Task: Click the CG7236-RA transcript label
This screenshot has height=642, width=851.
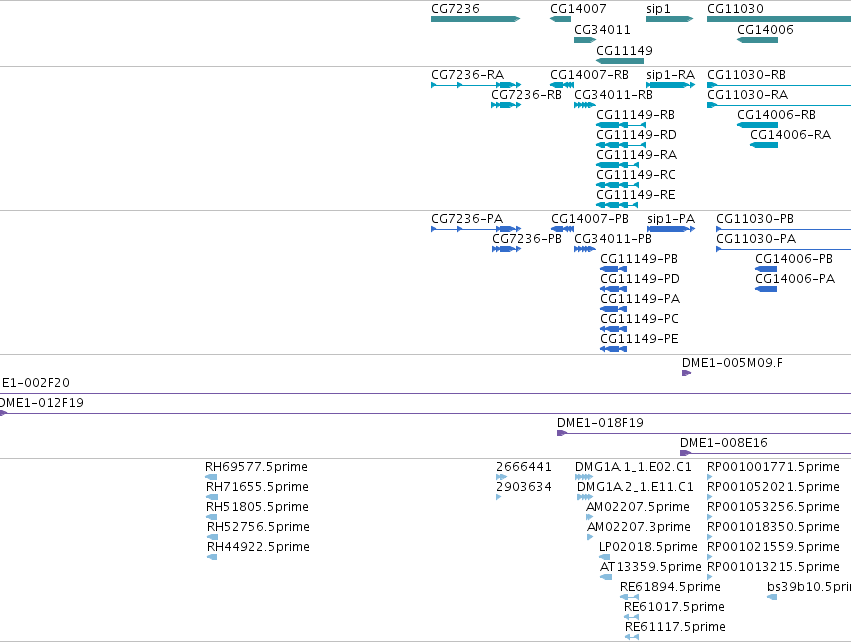Action: pos(467,74)
